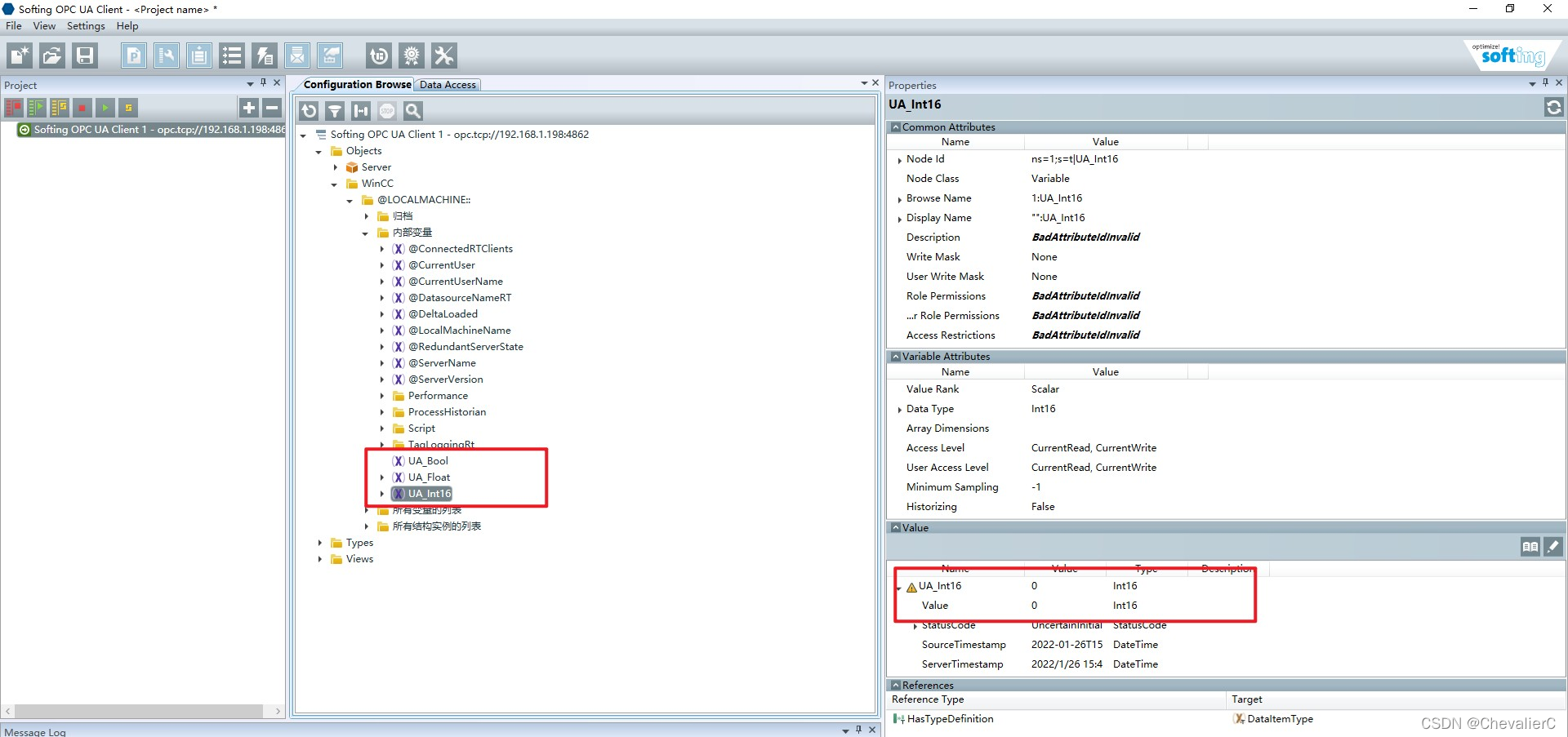The width and height of the screenshot is (1568, 737).
Task: Open the funnel filter in browse toolbar
Action: tap(335, 111)
